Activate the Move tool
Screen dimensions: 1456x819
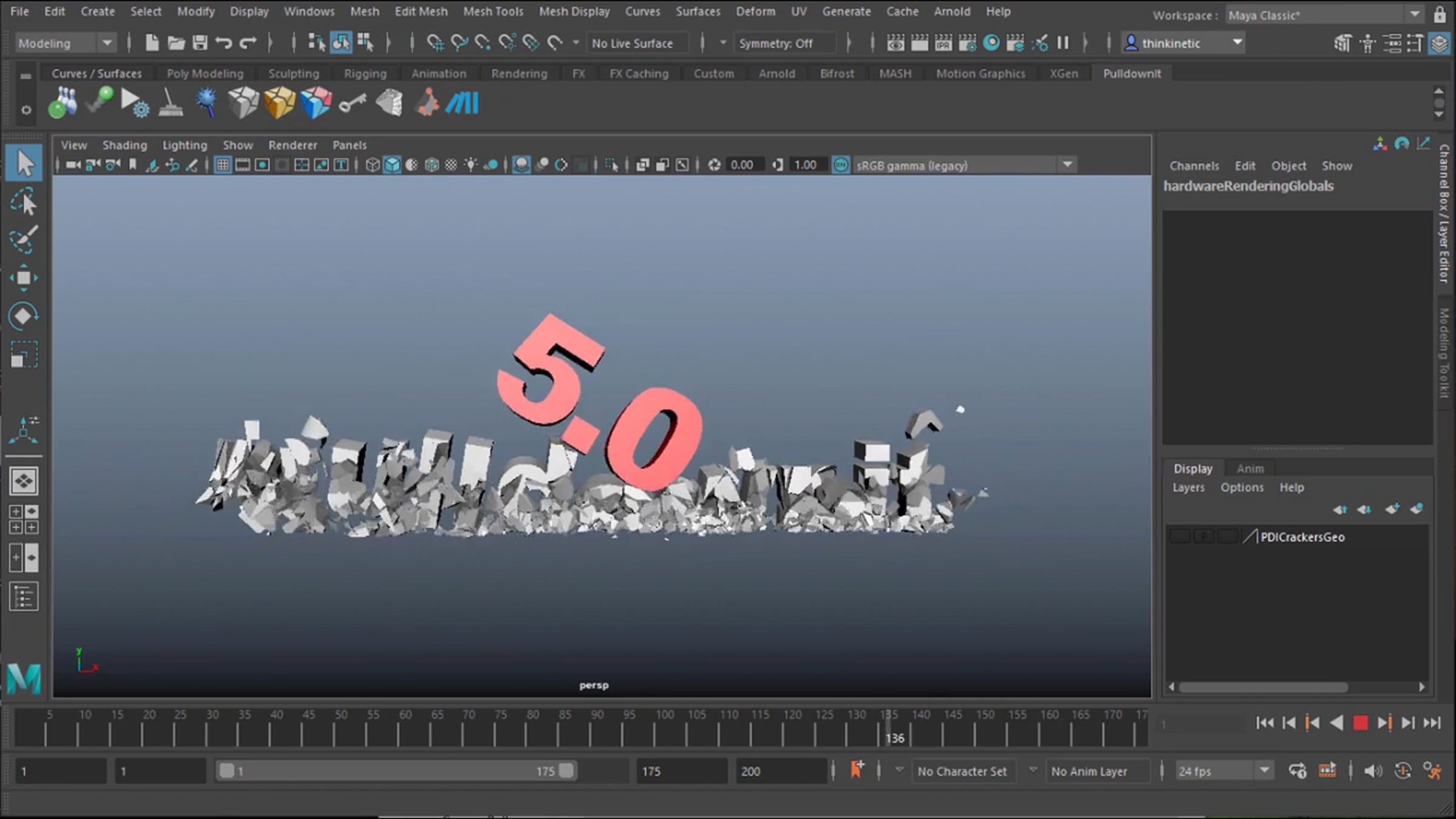click(x=24, y=278)
